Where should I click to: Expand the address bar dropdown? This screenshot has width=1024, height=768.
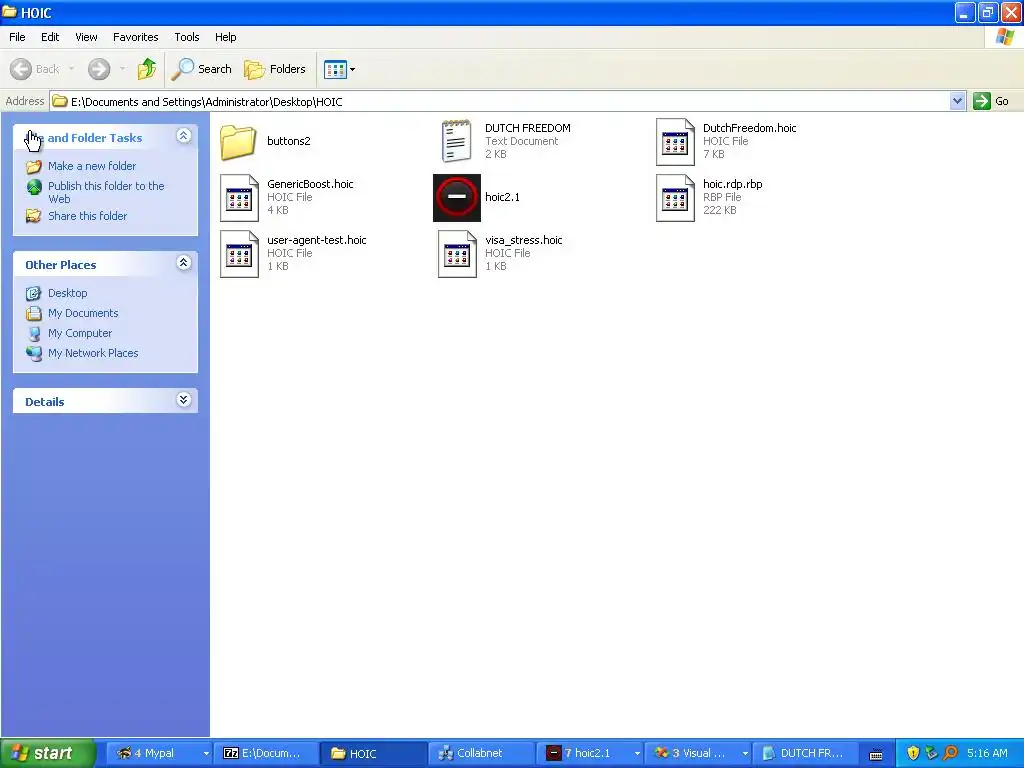coord(957,101)
